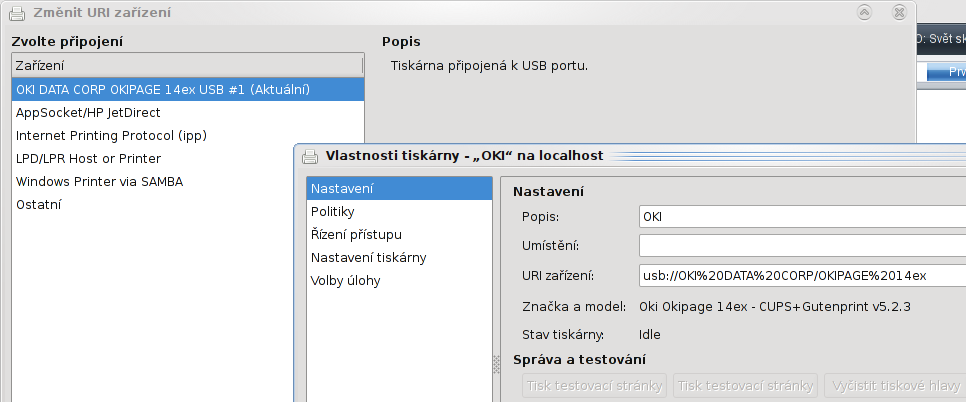Viewport: 966px width, 402px height.
Task: Click the pane divider handle beside the section list
Action: (497, 364)
